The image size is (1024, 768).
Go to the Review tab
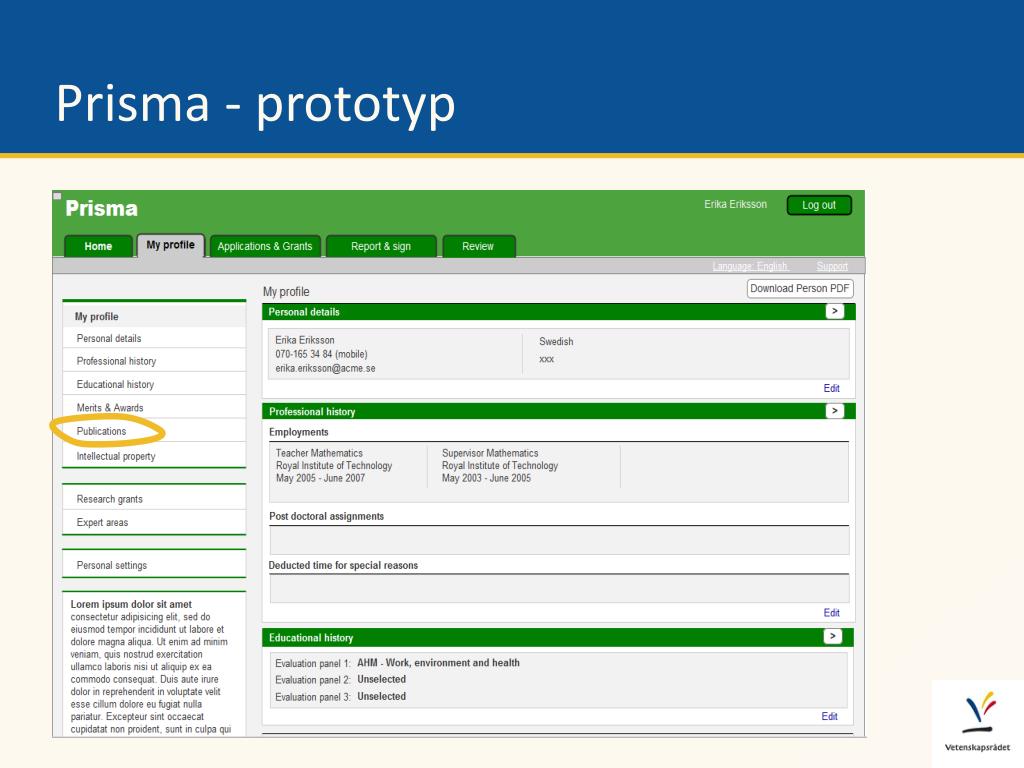coord(478,246)
